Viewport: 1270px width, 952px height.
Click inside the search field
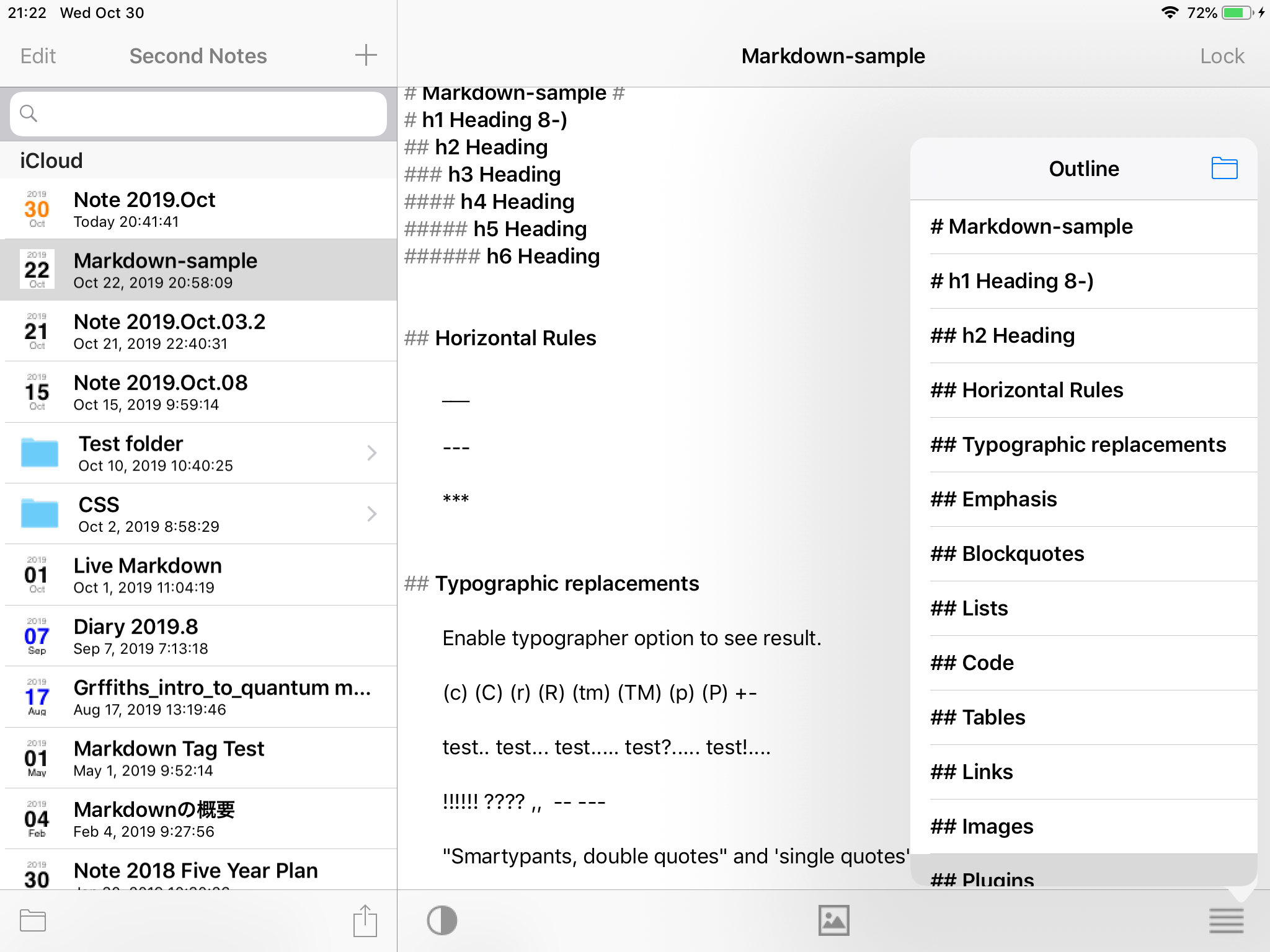click(211, 113)
